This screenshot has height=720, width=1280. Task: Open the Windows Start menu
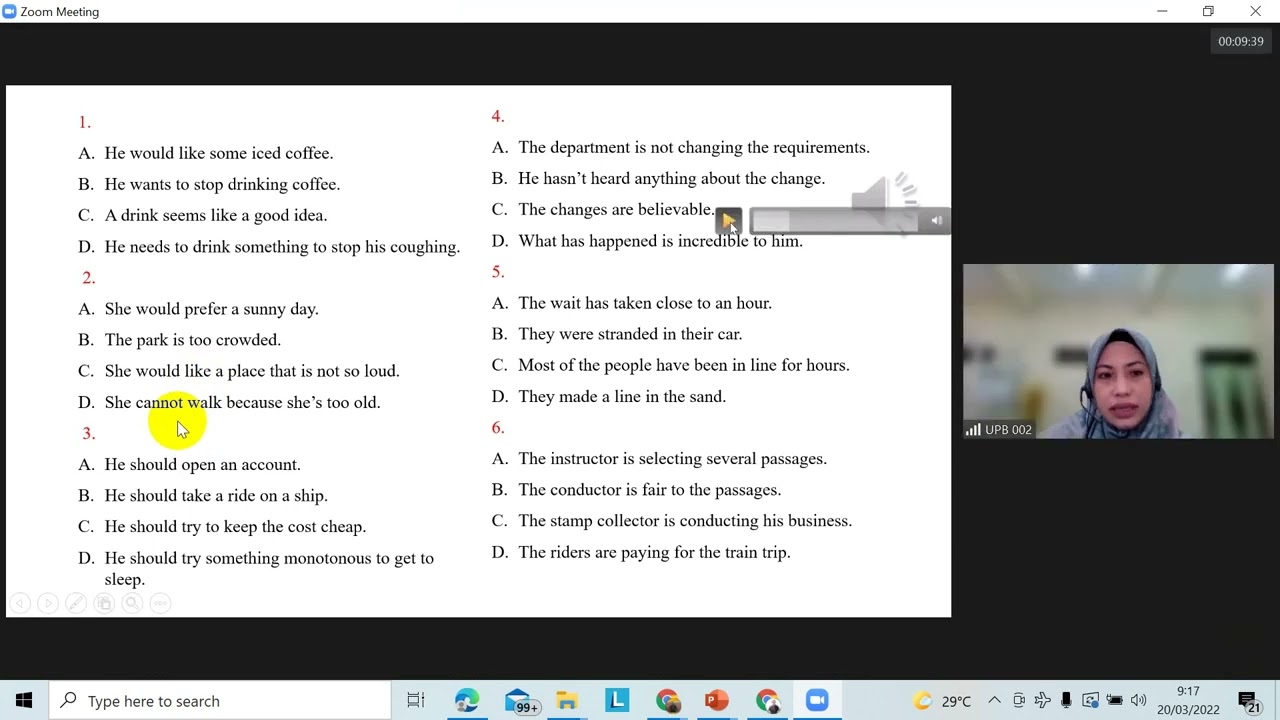(x=24, y=701)
